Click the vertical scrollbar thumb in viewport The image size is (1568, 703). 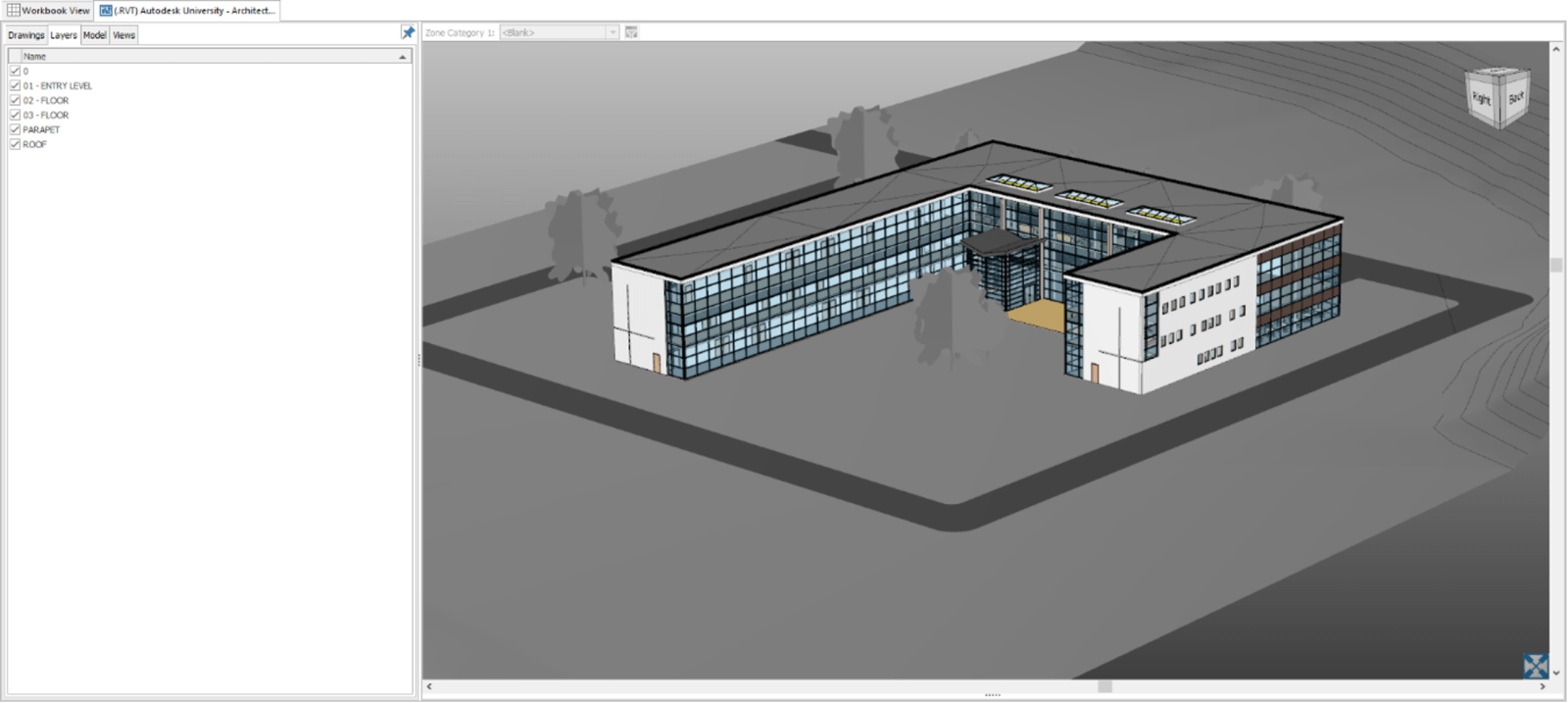click(x=1556, y=265)
